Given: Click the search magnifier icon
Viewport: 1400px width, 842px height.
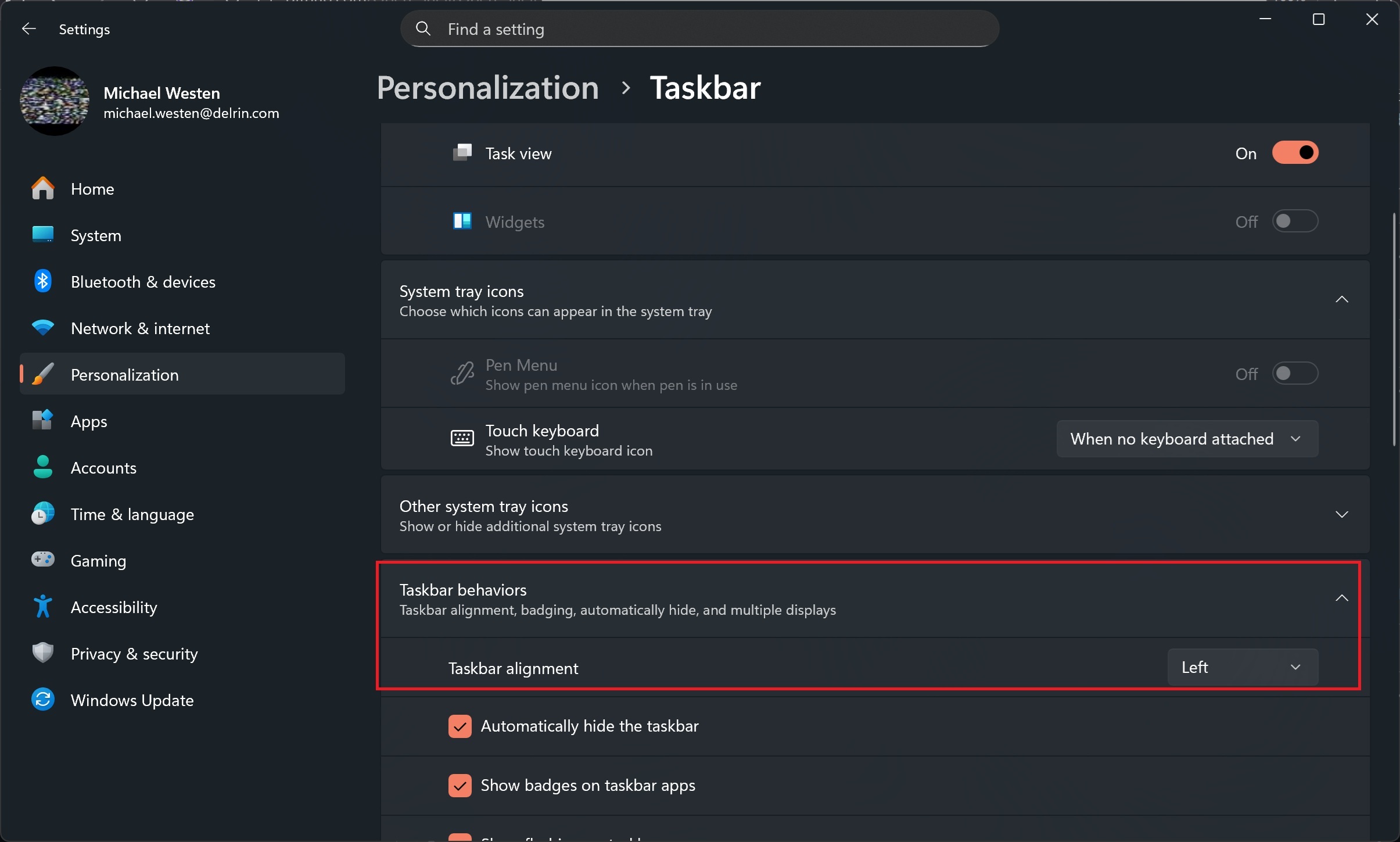Looking at the screenshot, I should pos(423,29).
